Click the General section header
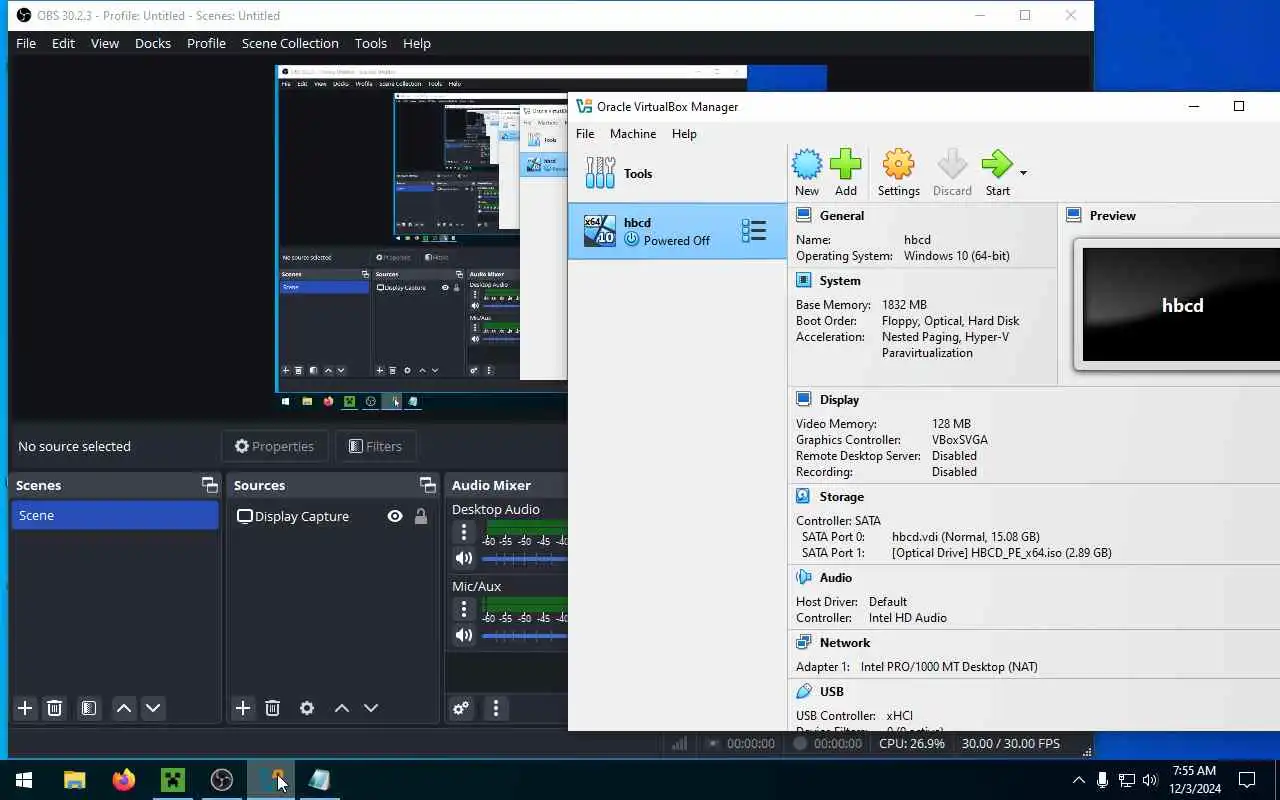1280x800 pixels. coord(841,215)
